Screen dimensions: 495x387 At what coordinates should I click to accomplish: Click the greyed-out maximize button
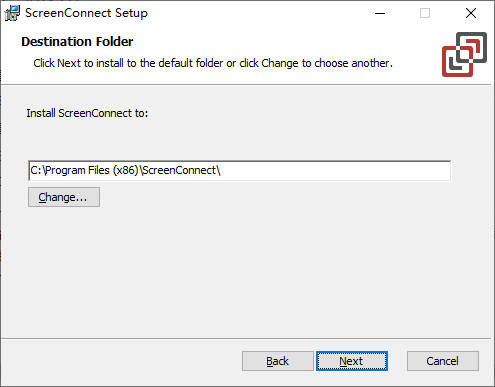(x=425, y=13)
